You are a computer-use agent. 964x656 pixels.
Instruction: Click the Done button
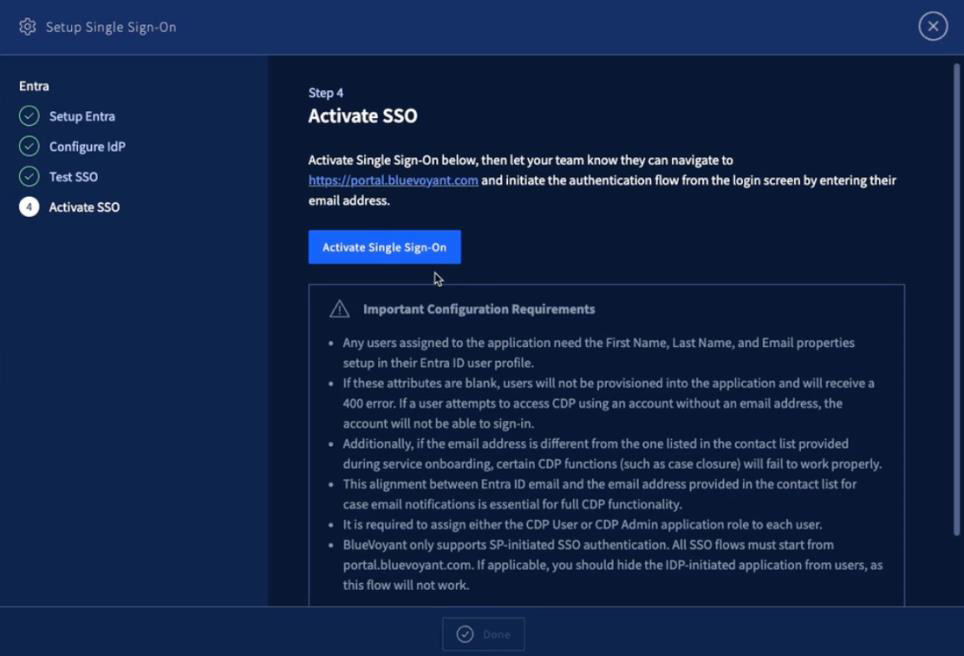483,634
